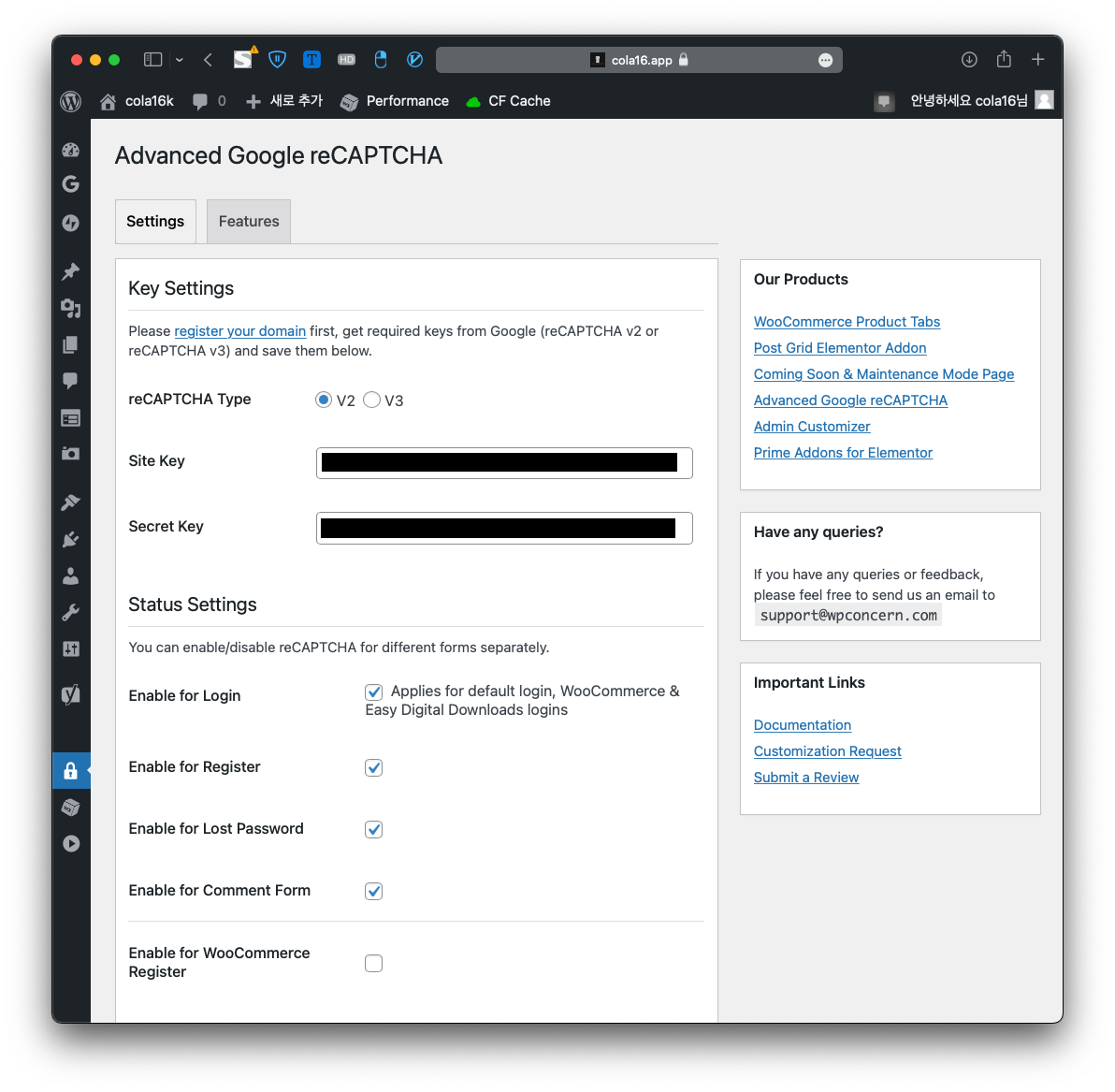Enable reCAPTCHA for WooCommerce Register

374,963
